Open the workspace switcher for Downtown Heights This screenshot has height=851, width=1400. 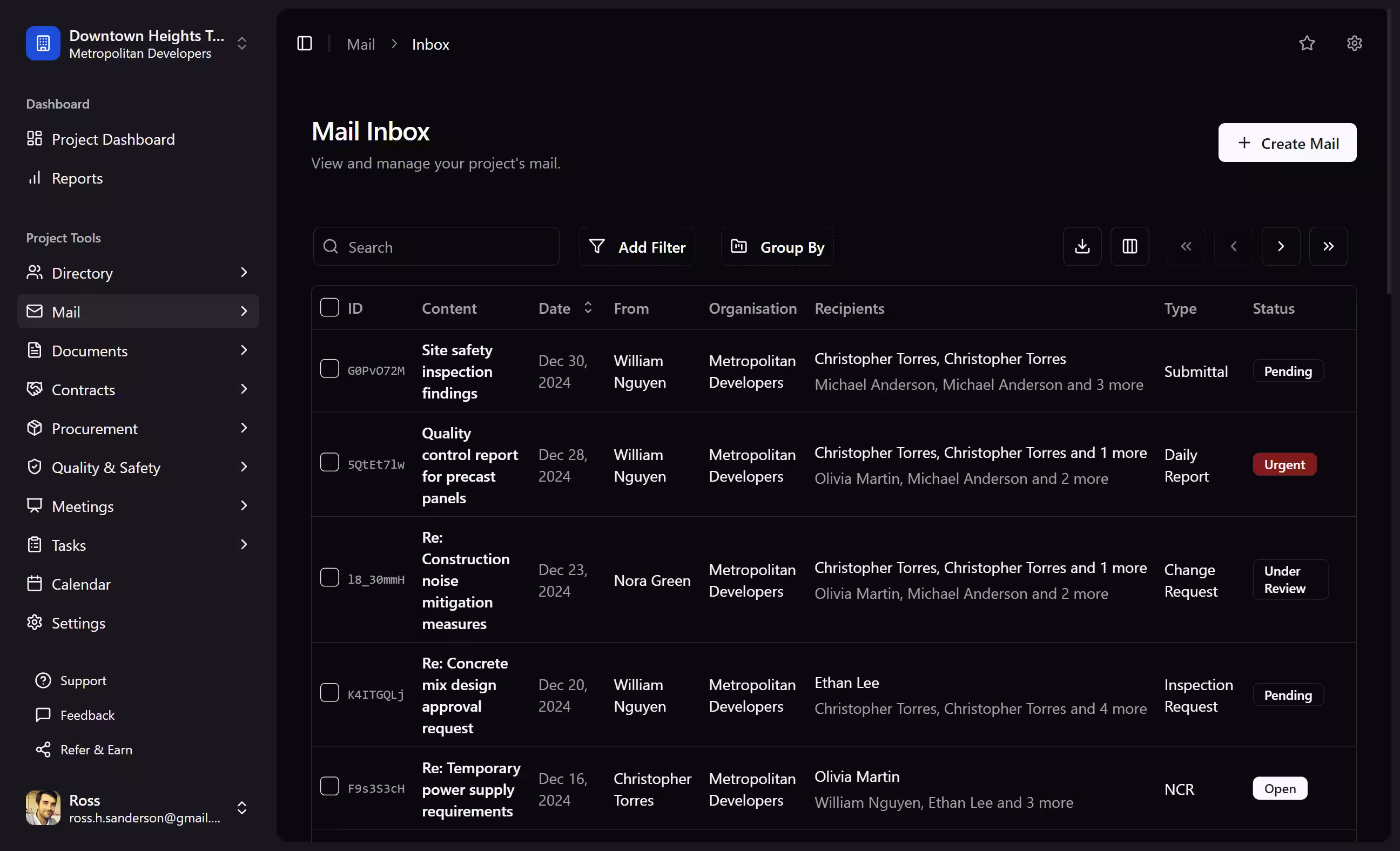[x=241, y=43]
